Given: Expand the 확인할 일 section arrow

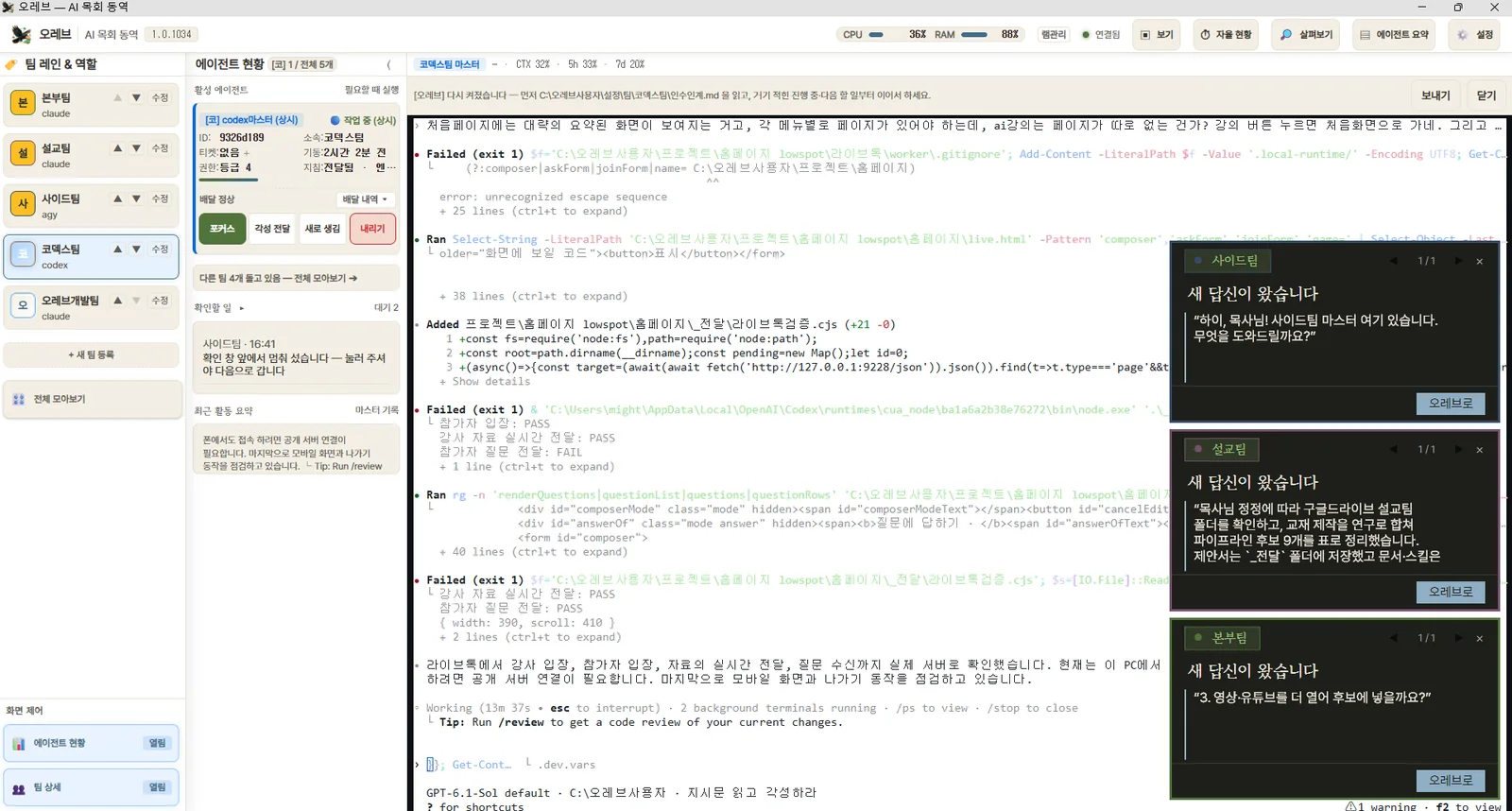Looking at the screenshot, I should [242, 308].
